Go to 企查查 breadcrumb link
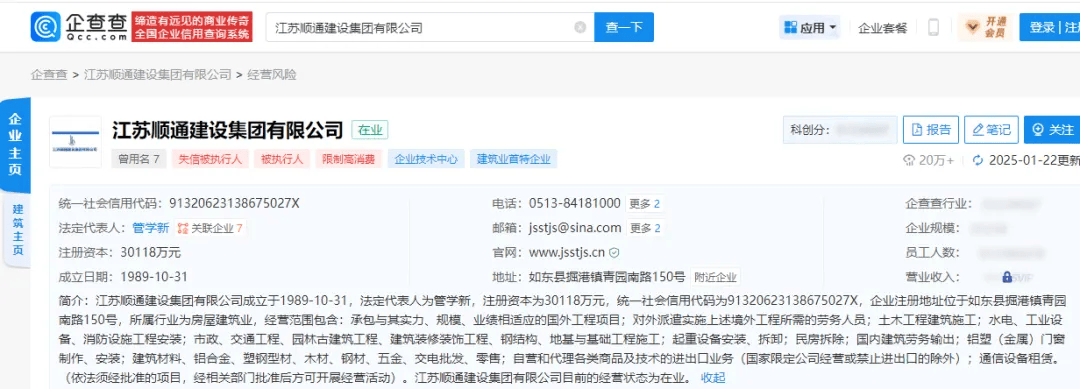Viewport: 1080px width, 389px height. pyautogui.click(x=49, y=75)
